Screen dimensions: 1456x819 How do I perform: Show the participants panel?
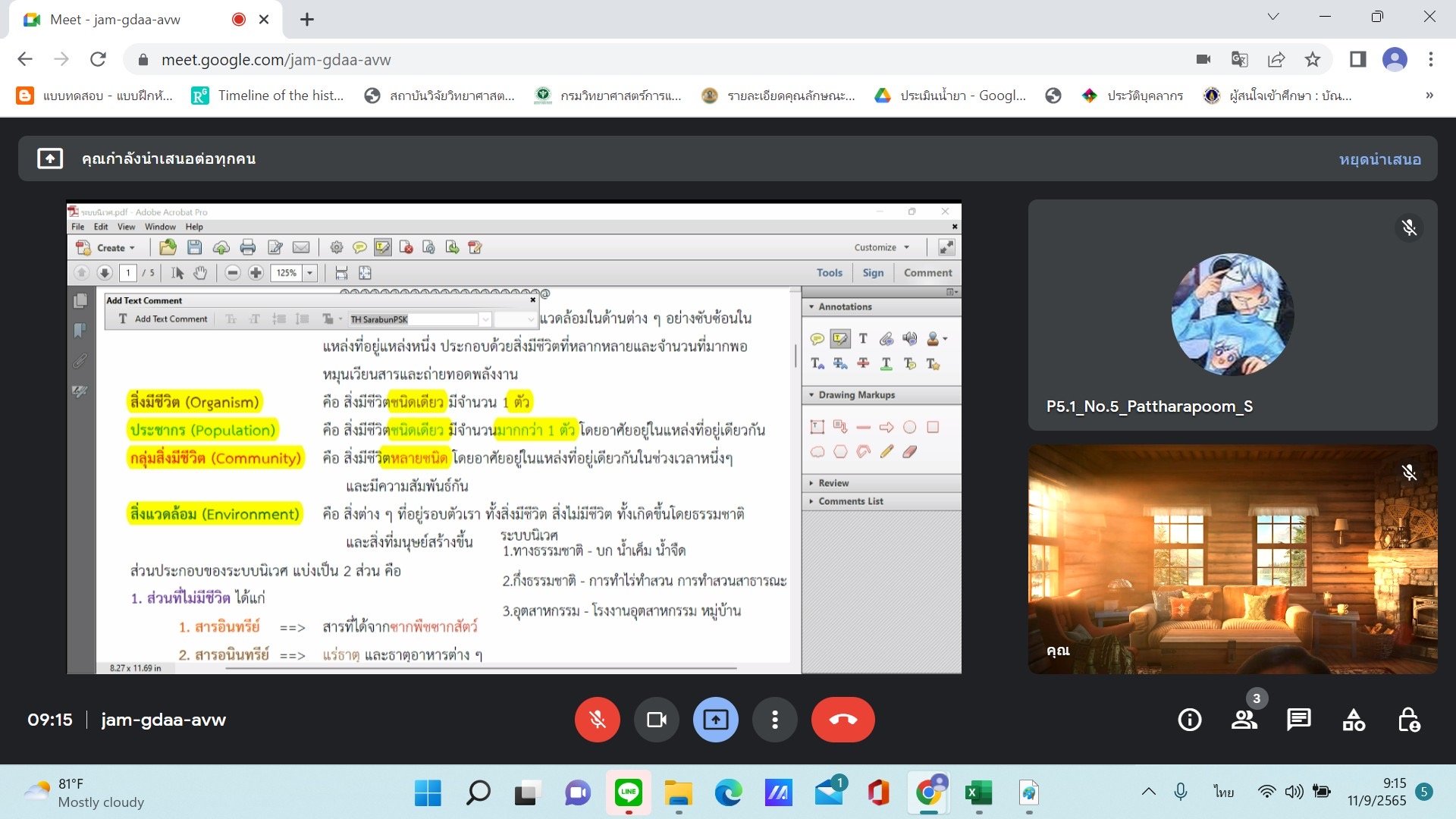coord(1244,720)
